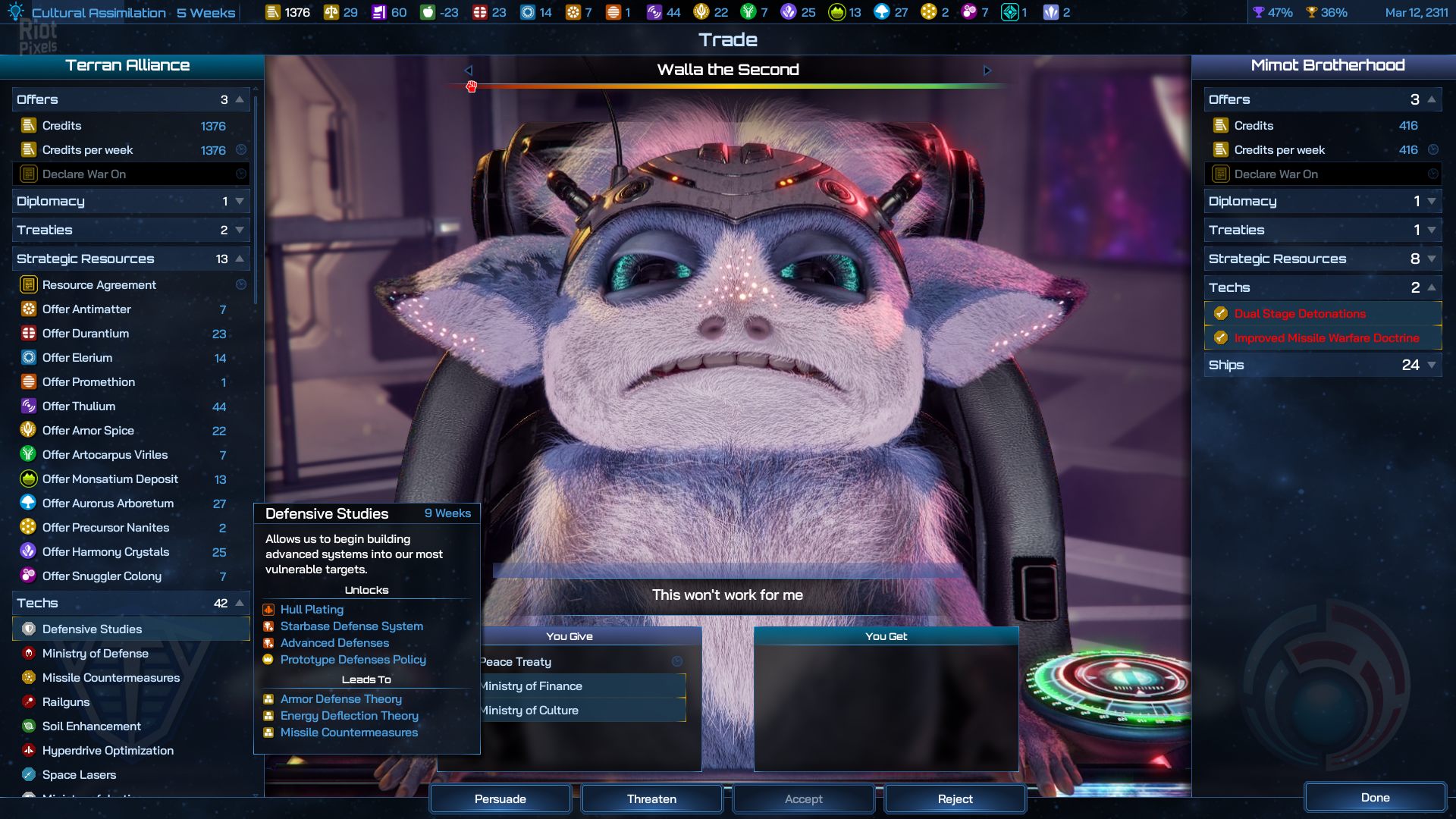Click the Reject button

[x=954, y=799]
